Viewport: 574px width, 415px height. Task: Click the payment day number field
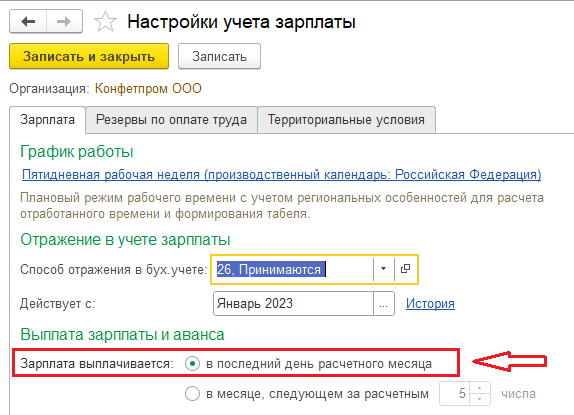[455, 394]
